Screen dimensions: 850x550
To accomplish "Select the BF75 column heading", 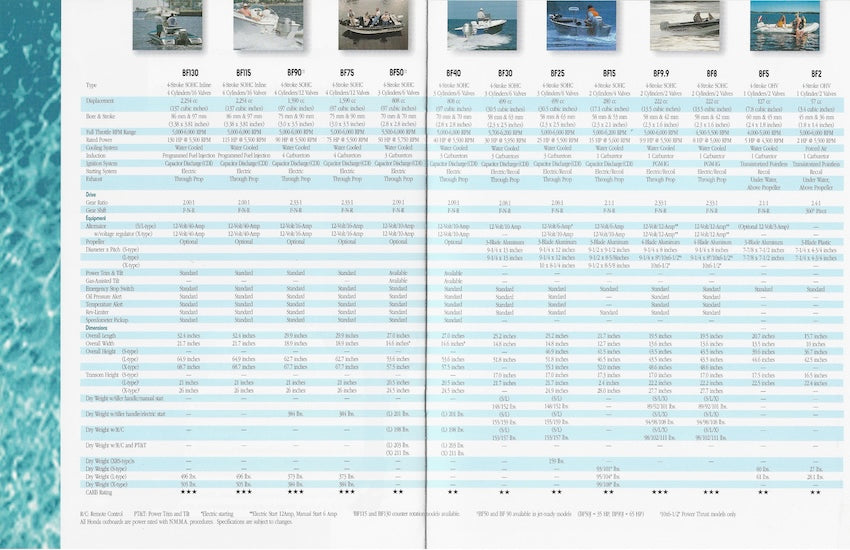I will (347, 73).
